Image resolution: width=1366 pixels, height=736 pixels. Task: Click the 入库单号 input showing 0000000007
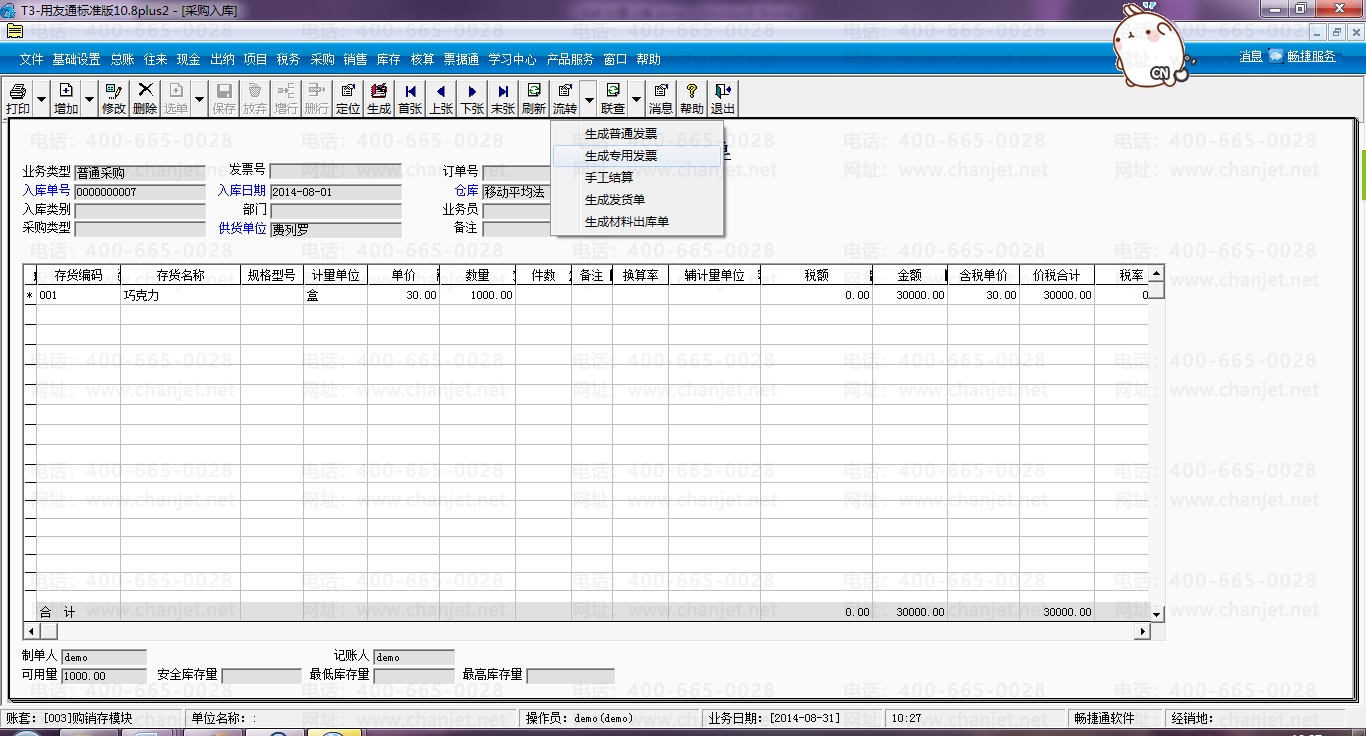point(139,192)
